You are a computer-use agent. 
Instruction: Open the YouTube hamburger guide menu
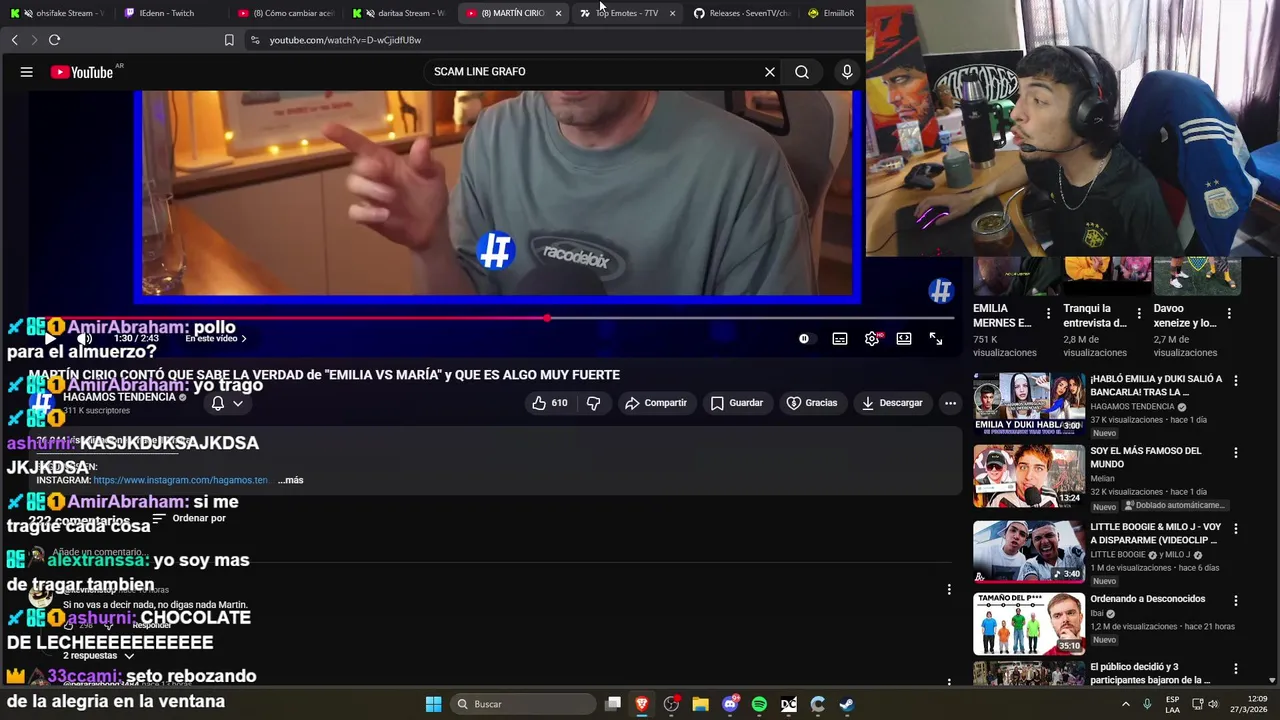(27, 72)
